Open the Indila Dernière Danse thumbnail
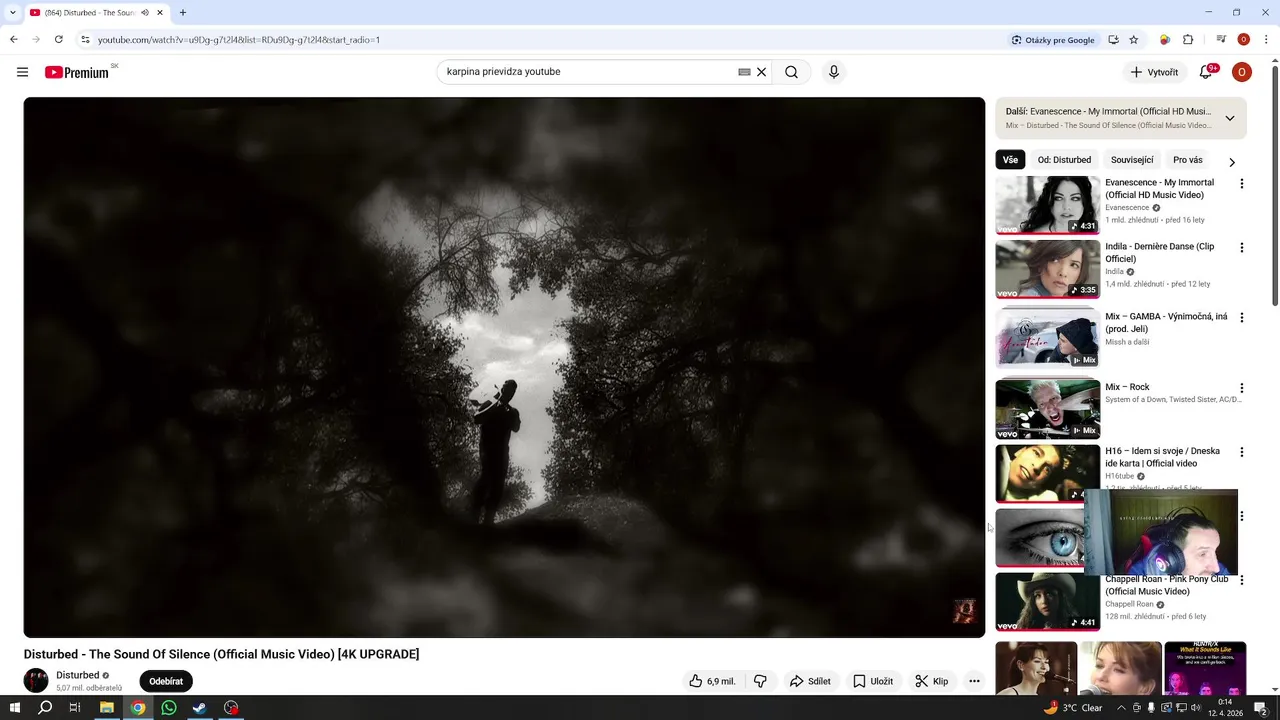Image resolution: width=1280 pixels, height=720 pixels. click(x=1047, y=269)
